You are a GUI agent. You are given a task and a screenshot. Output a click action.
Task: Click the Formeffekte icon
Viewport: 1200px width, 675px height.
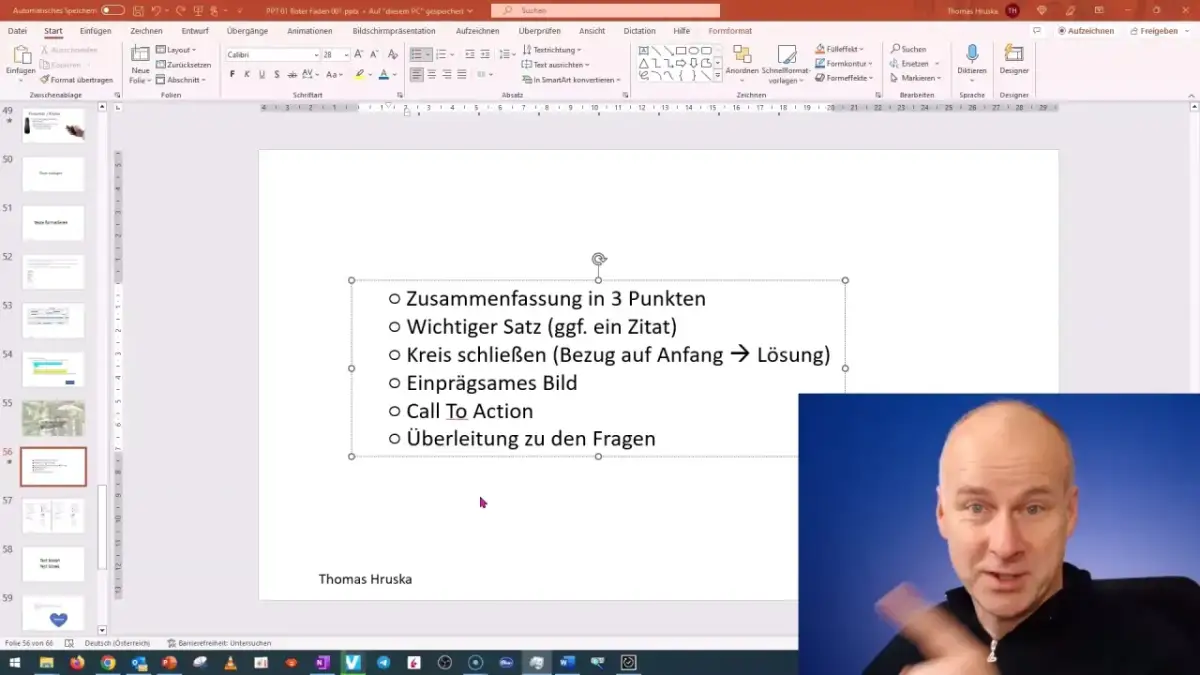(821, 78)
